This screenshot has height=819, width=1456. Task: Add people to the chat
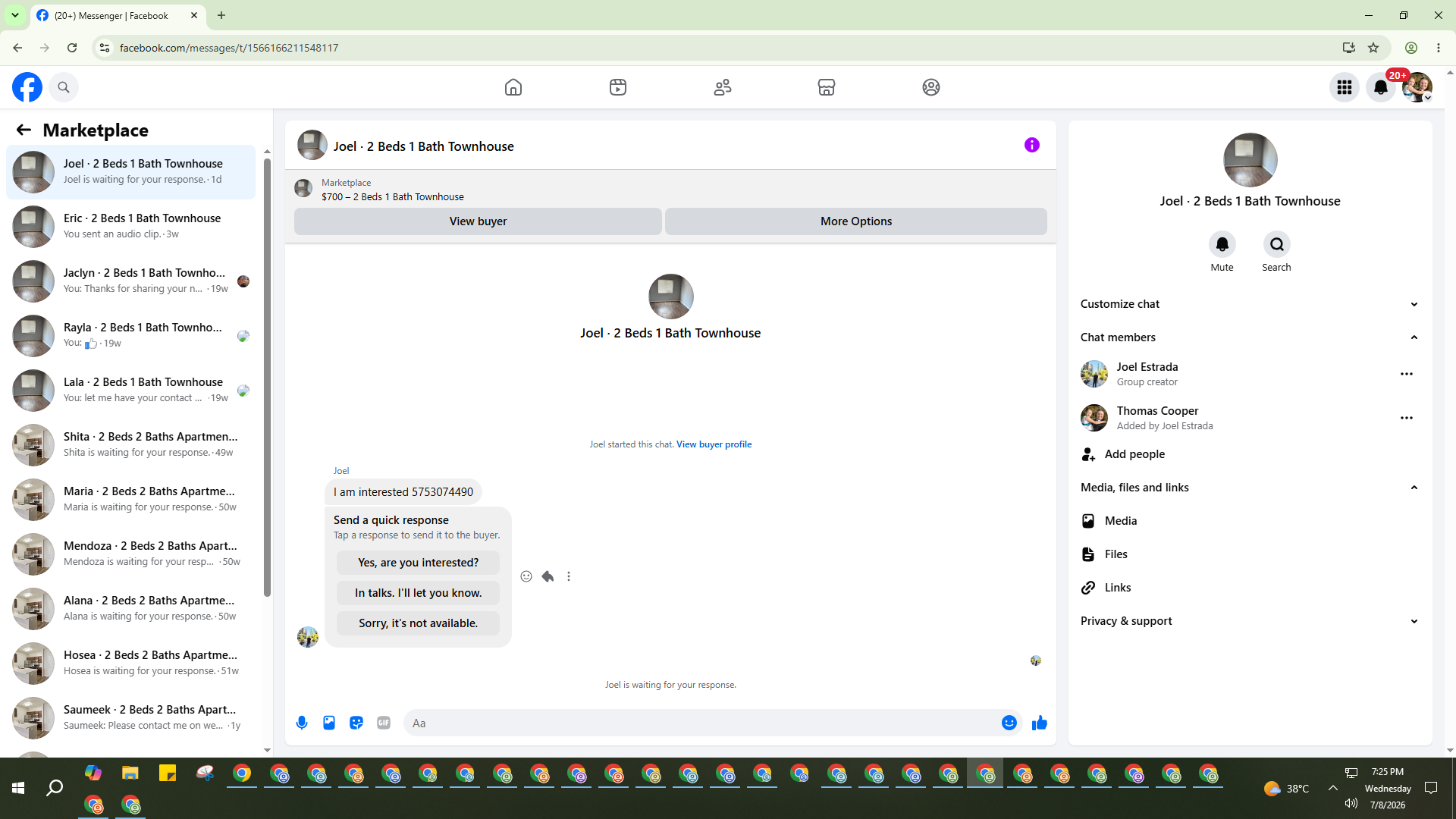tap(1250, 454)
